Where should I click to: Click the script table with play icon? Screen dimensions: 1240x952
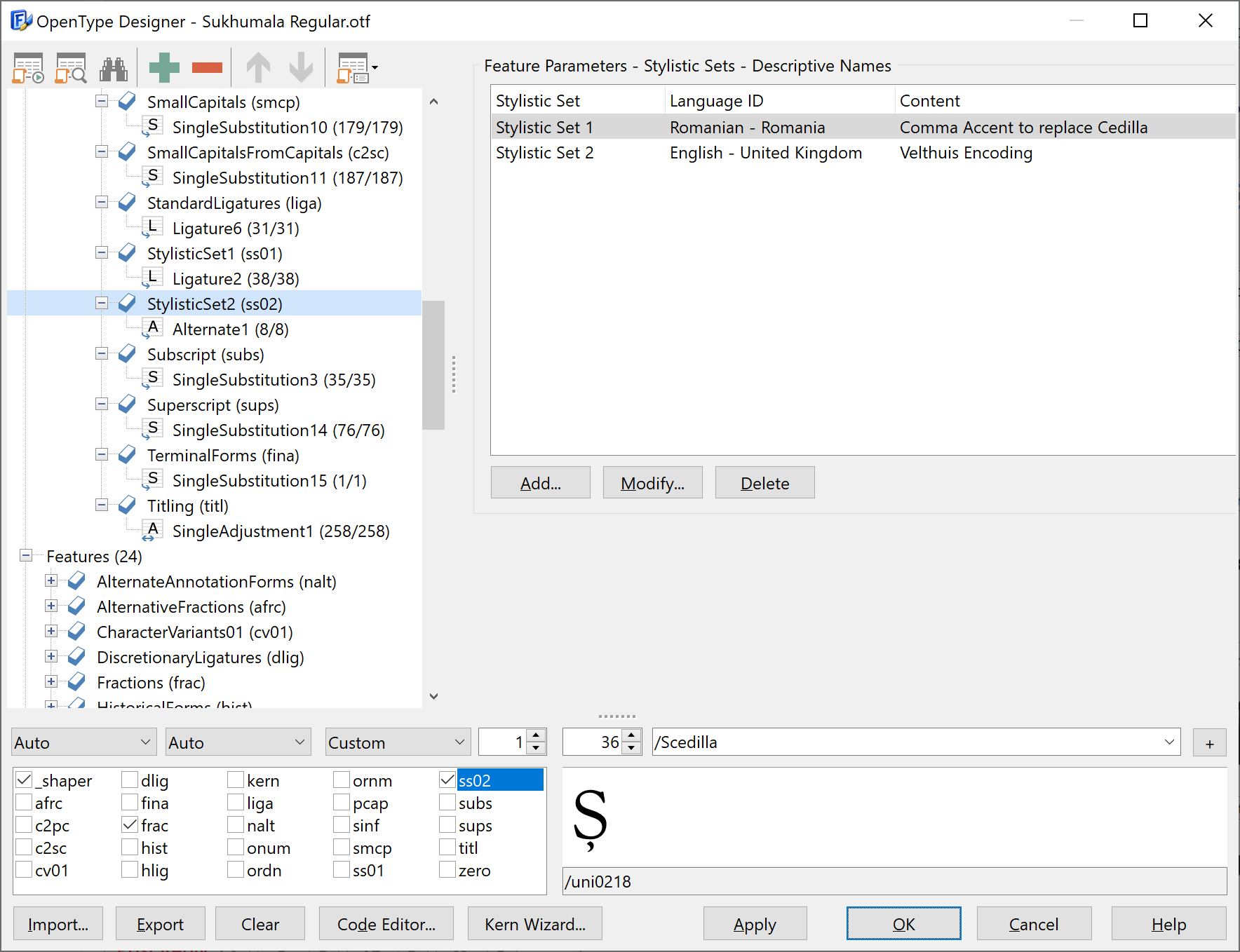tap(28, 68)
